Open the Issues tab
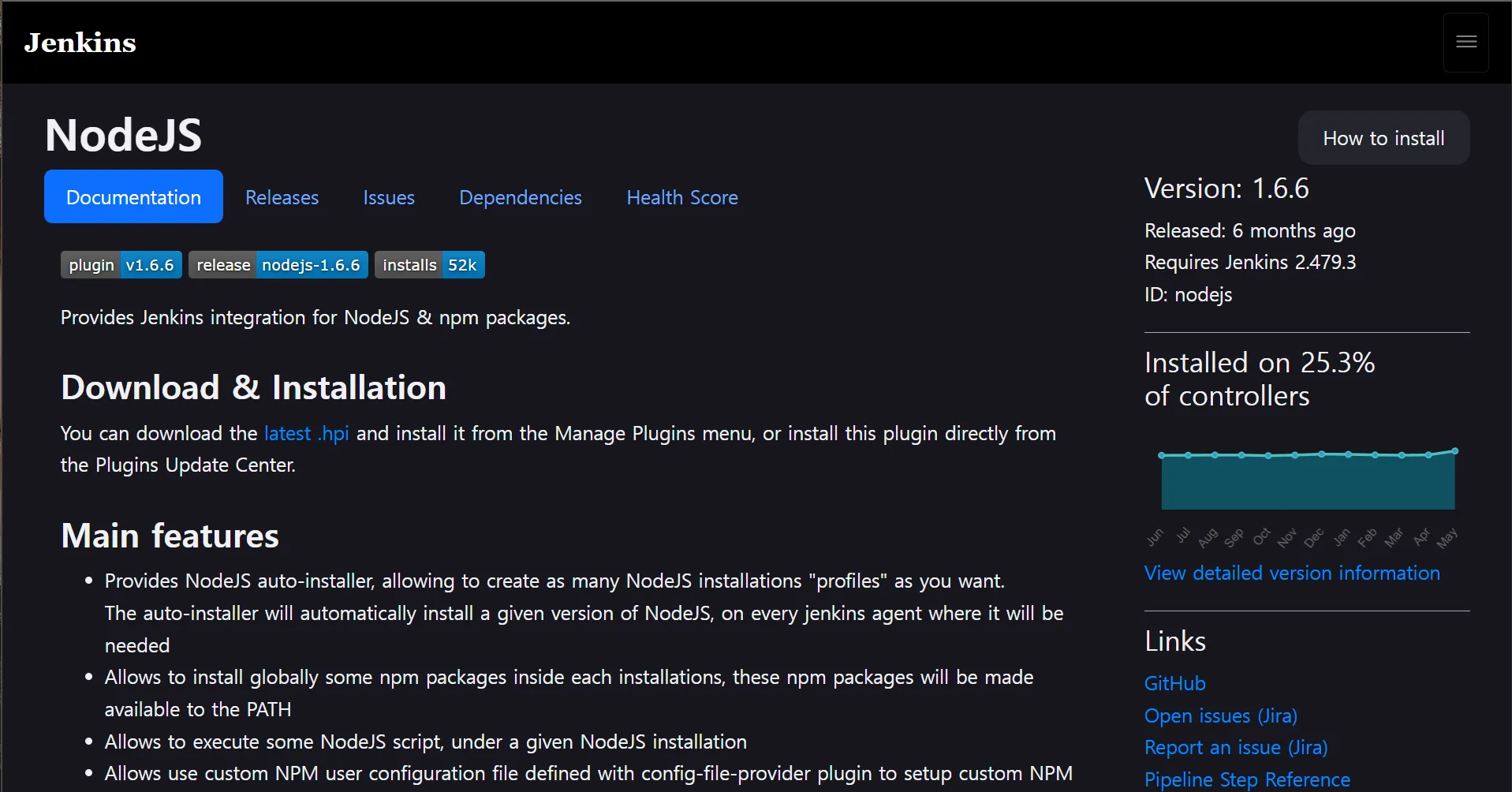1512x792 pixels. pos(389,197)
